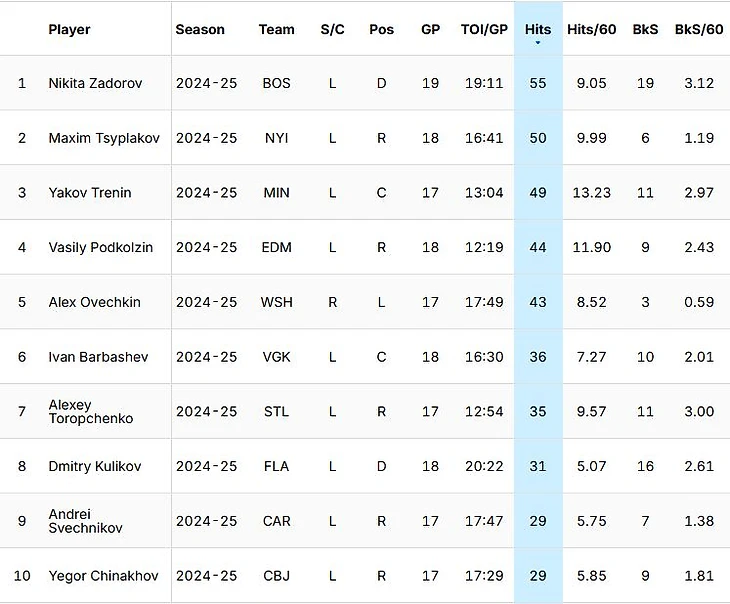Open Alex Ovechkin player profile

[95, 302]
